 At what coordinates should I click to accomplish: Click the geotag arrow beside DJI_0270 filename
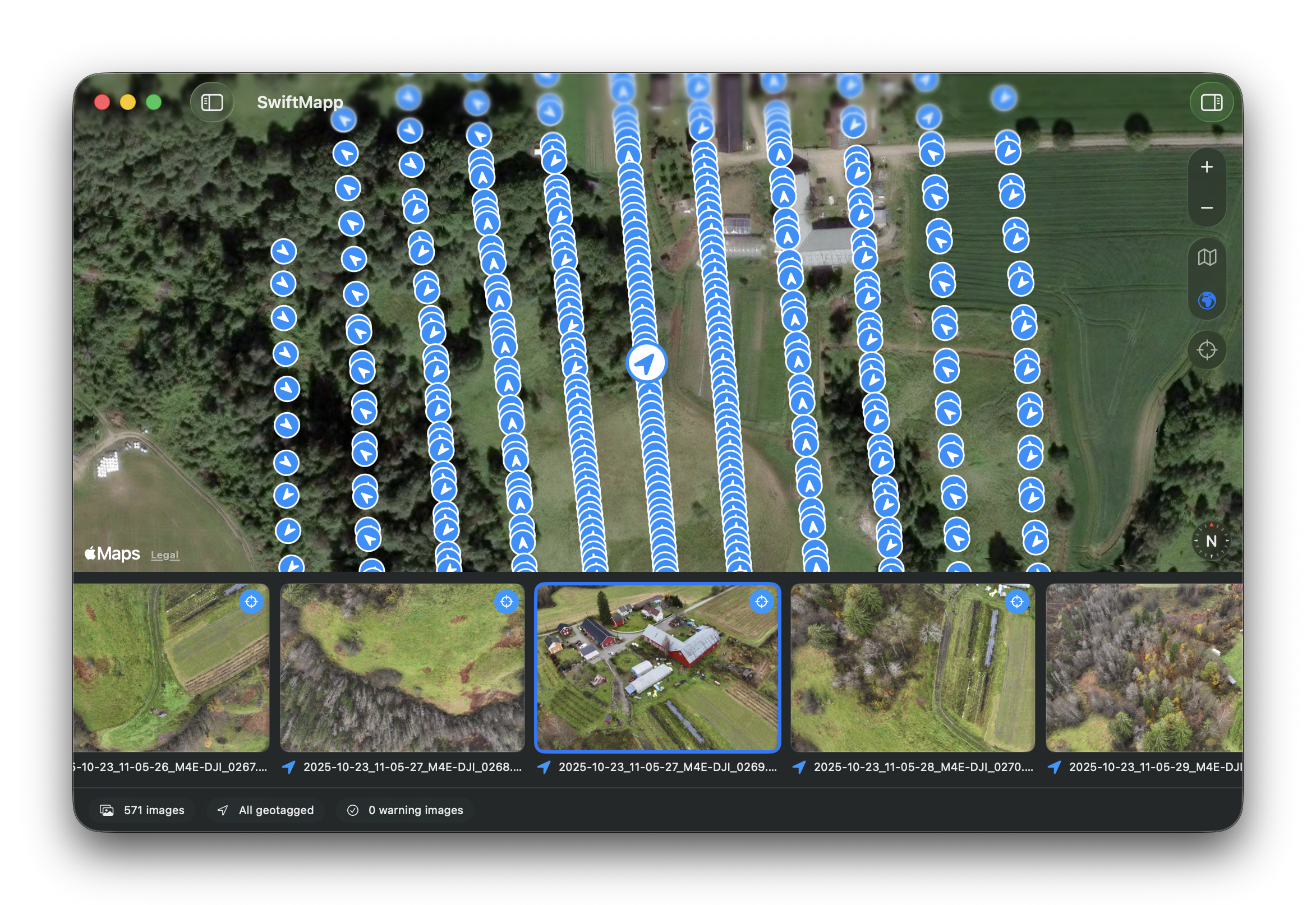[799, 767]
